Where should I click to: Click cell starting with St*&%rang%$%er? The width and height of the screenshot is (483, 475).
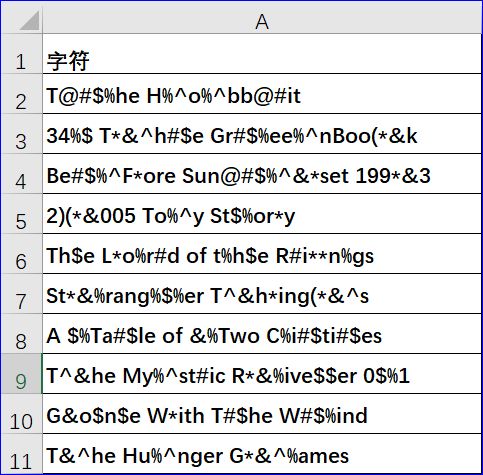click(262, 294)
